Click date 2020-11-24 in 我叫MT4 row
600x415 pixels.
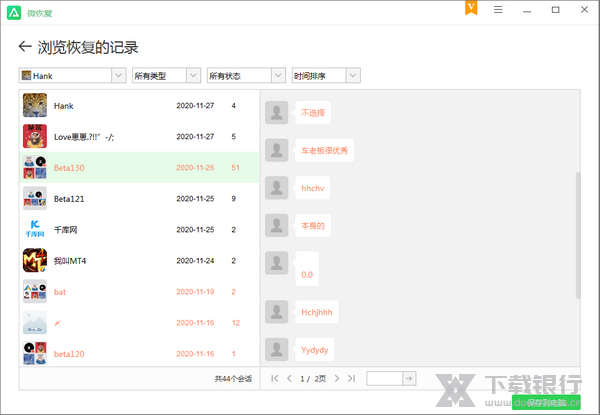(x=195, y=260)
